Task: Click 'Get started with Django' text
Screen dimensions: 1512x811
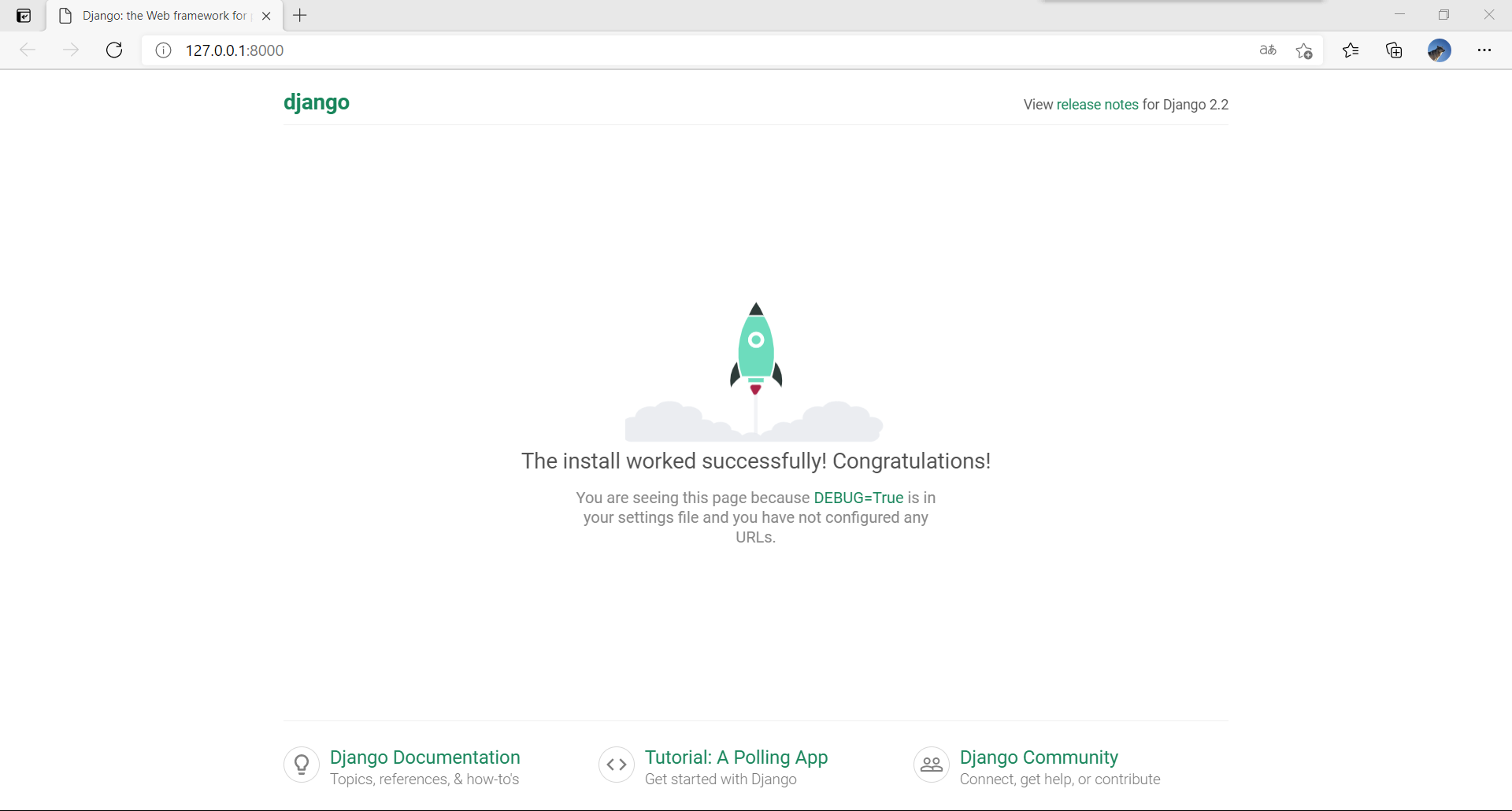Action: [x=721, y=780]
